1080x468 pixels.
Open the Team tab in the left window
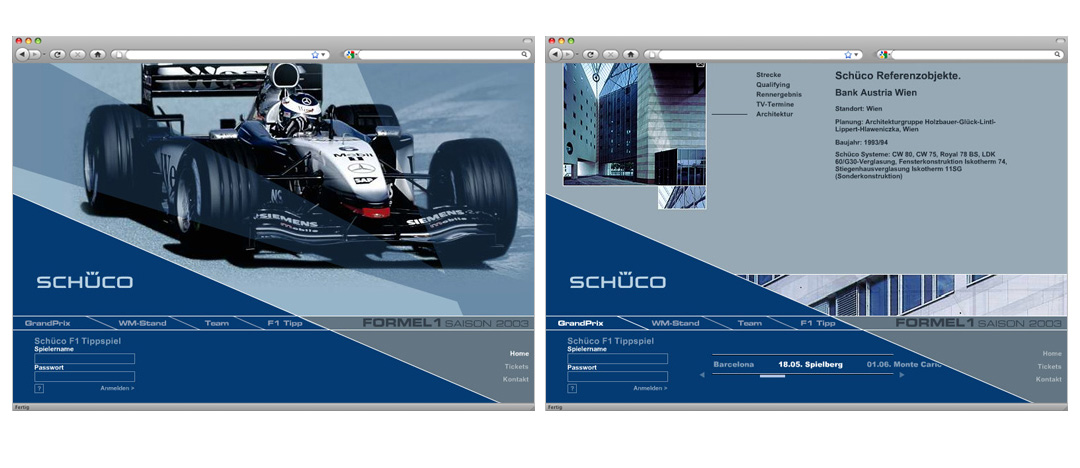(x=216, y=323)
